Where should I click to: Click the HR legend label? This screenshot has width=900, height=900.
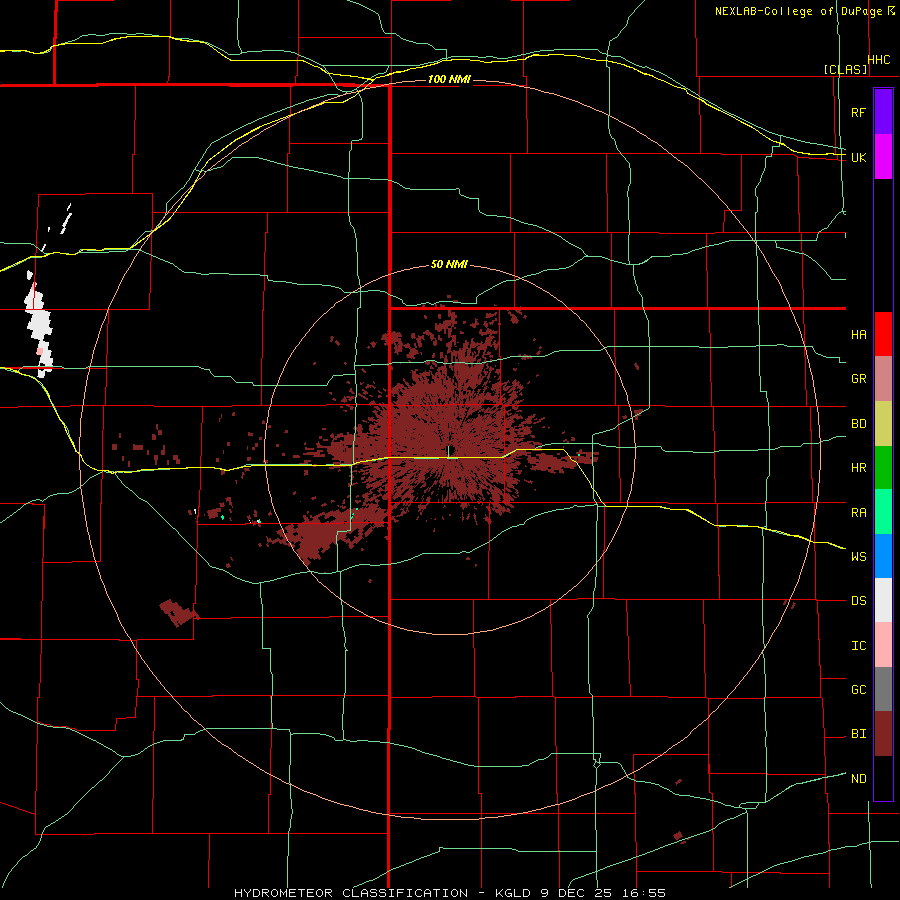click(858, 468)
